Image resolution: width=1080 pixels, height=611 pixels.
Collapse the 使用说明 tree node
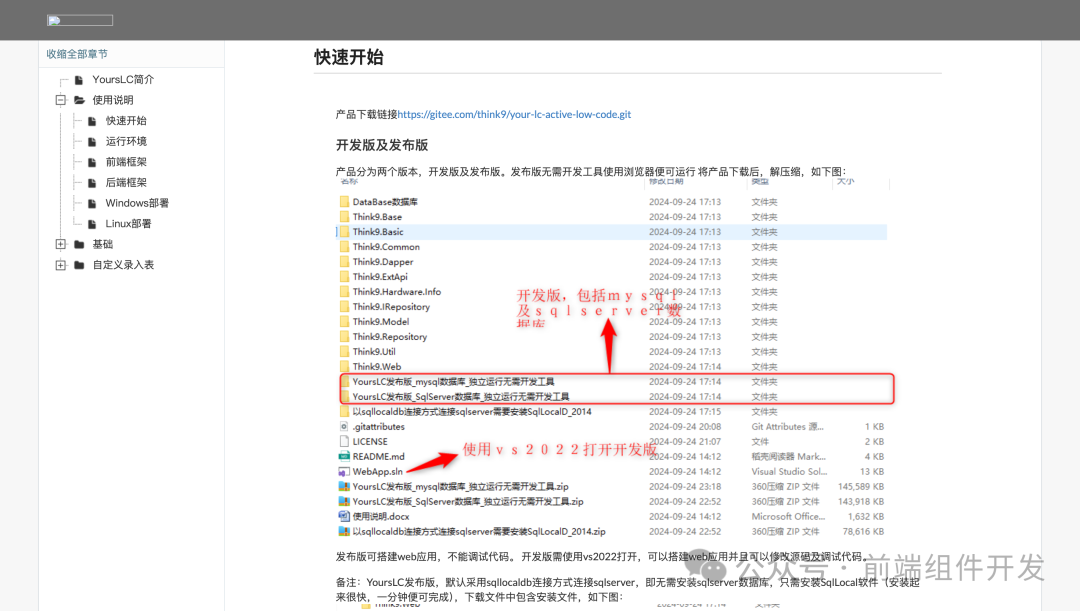tap(61, 100)
